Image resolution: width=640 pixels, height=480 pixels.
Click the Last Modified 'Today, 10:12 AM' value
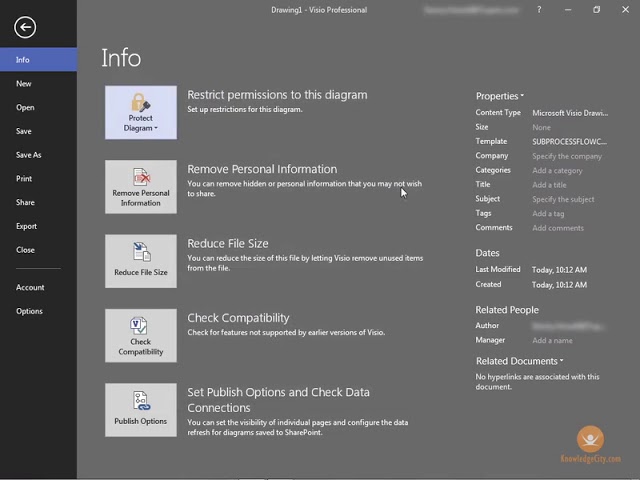[x=559, y=270]
